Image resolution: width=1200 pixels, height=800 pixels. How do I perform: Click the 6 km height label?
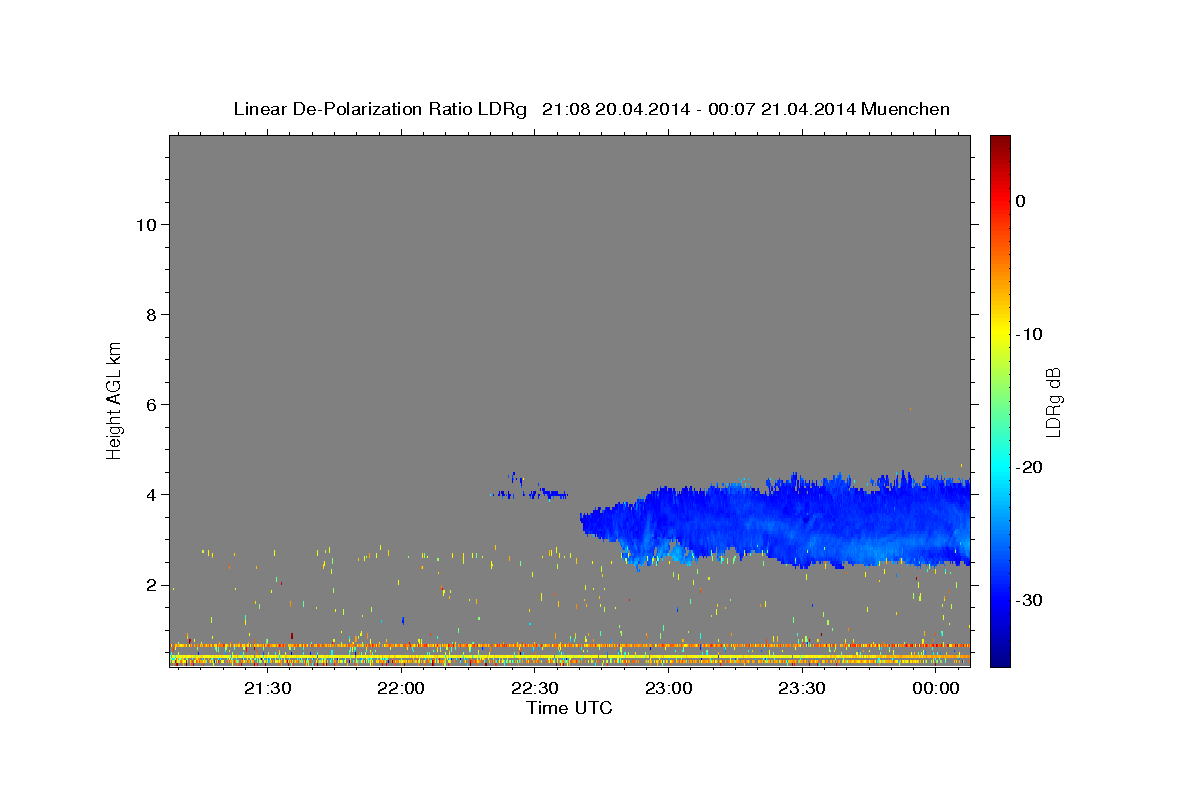pos(150,404)
